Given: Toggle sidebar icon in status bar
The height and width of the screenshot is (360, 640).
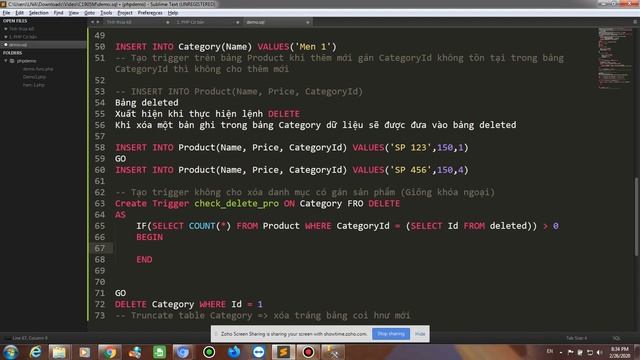Looking at the screenshot, I should tap(7, 338).
